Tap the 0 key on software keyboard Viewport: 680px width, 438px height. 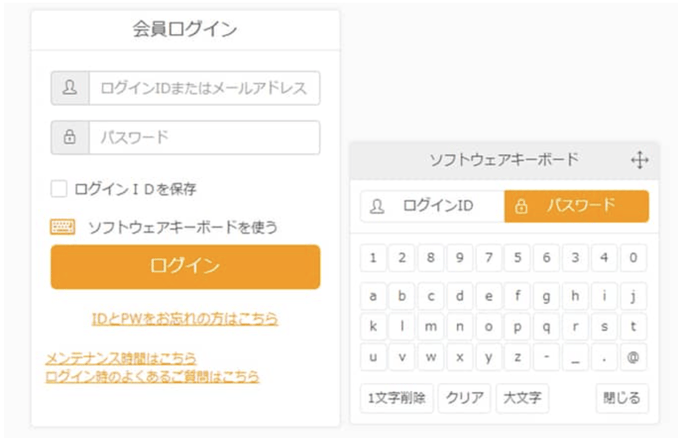tap(633, 258)
